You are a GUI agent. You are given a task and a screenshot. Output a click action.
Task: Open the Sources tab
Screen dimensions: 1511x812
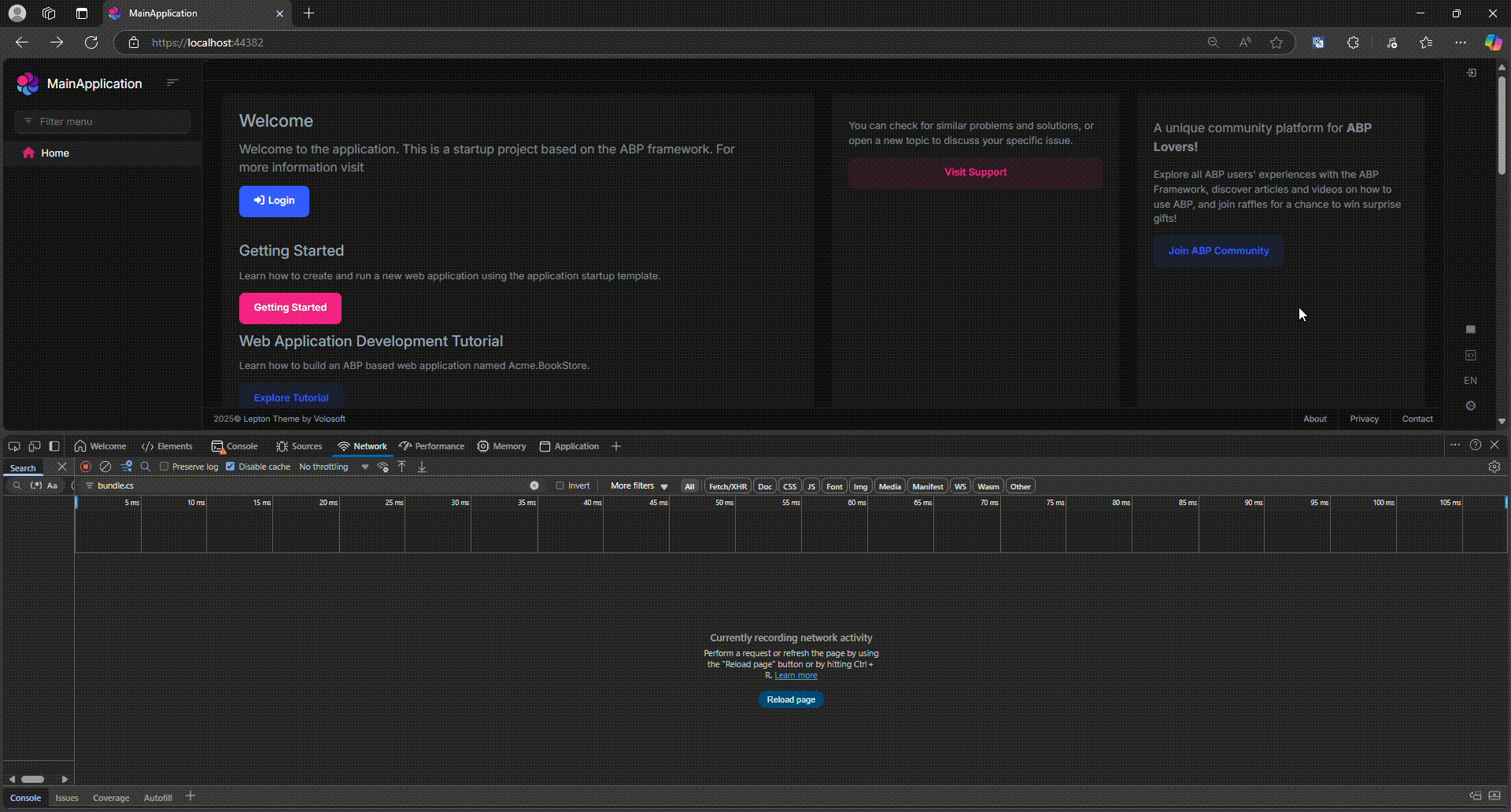(x=299, y=446)
